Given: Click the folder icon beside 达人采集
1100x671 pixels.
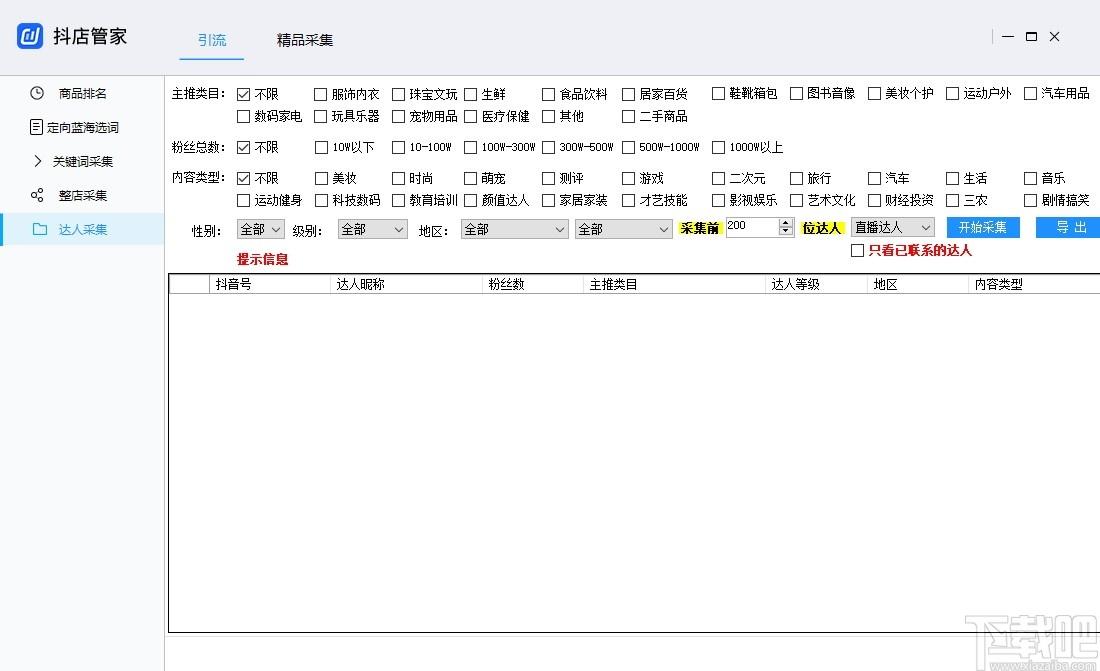Looking at the screenshot, I should click(x=40, y=229).
